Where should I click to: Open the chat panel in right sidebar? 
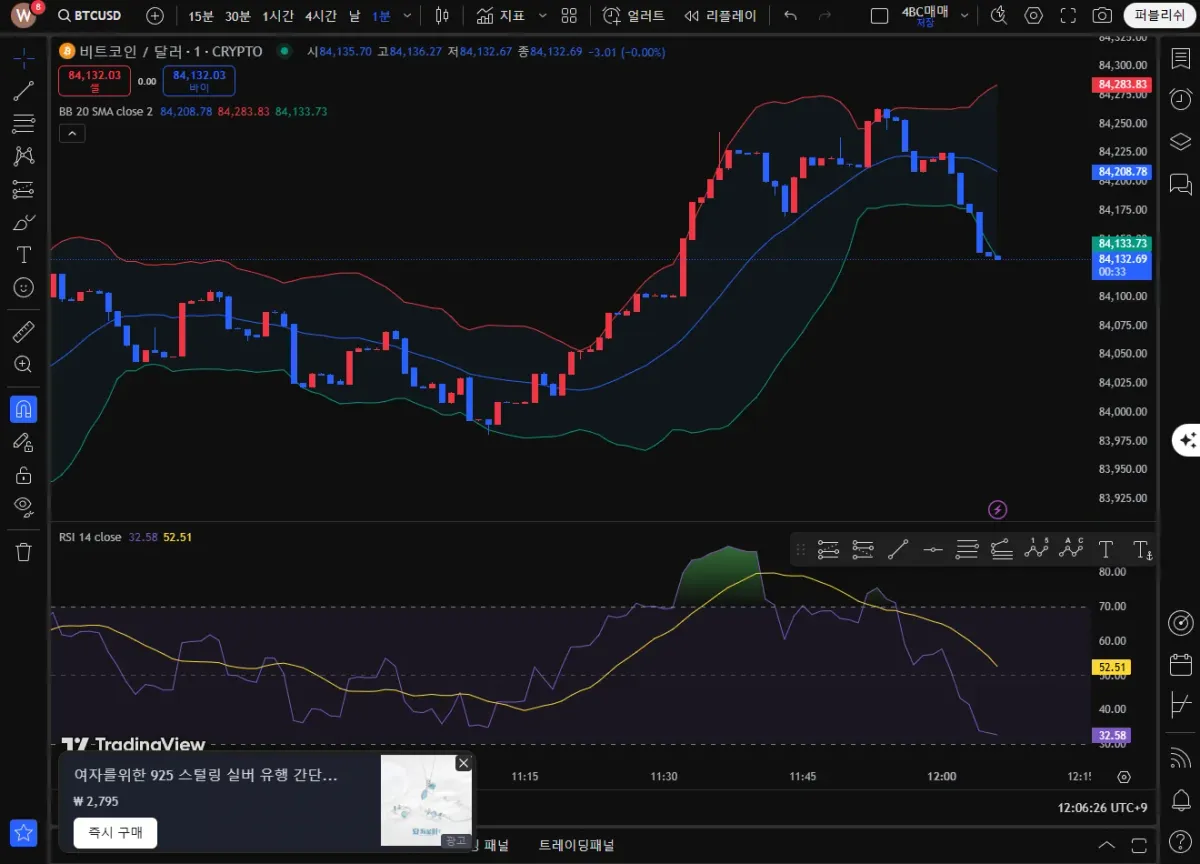coord(1181,184)
